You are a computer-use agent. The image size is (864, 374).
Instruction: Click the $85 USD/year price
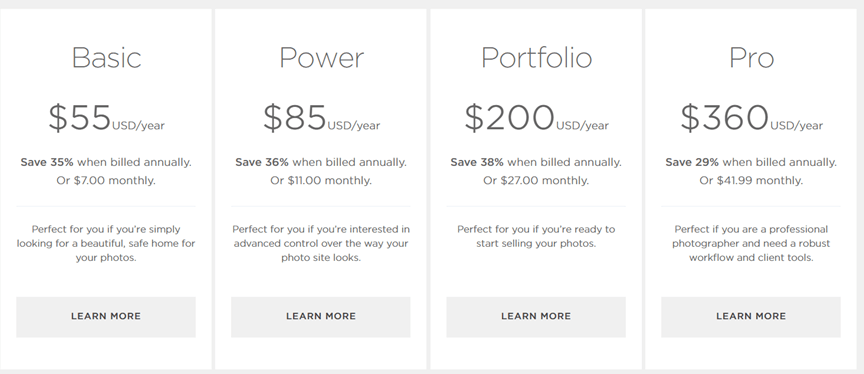[321, 118]
